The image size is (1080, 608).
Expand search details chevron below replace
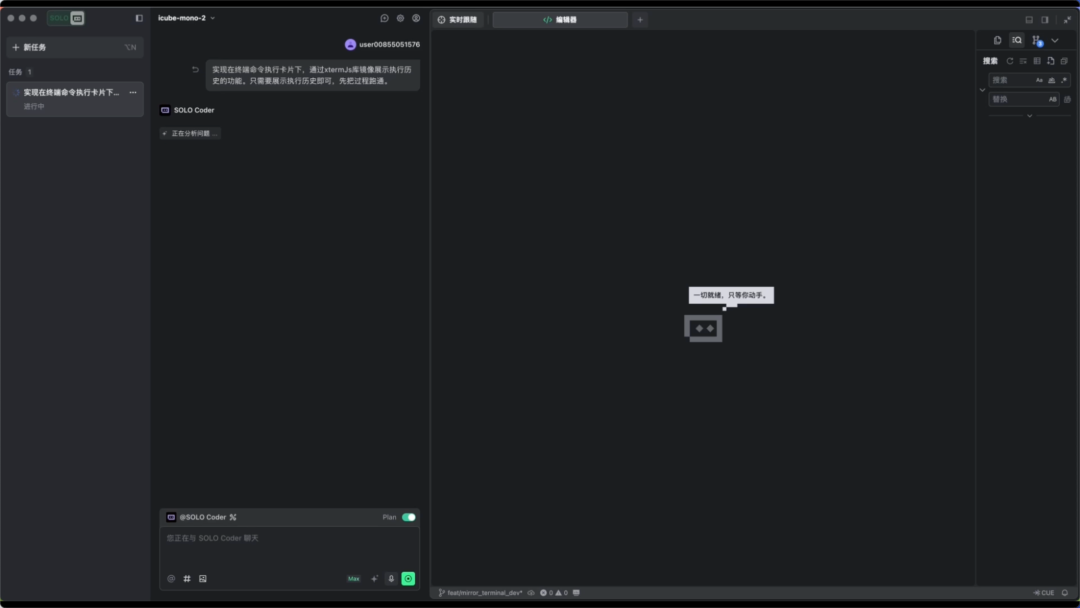1030,116
